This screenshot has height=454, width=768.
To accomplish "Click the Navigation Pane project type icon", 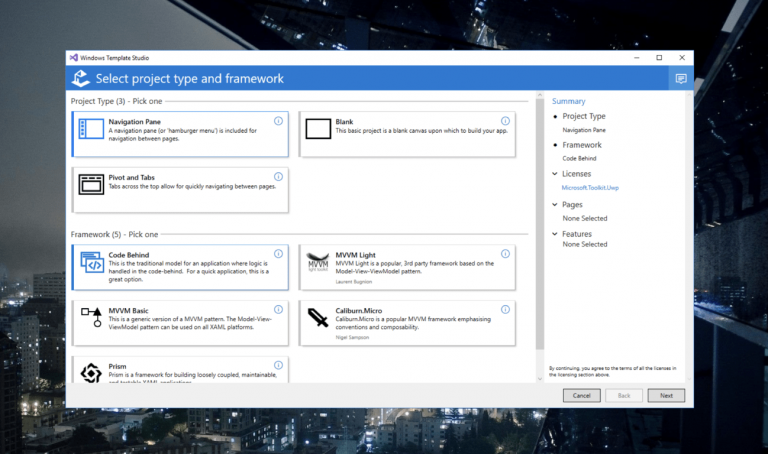I will (x=91, y=129).
